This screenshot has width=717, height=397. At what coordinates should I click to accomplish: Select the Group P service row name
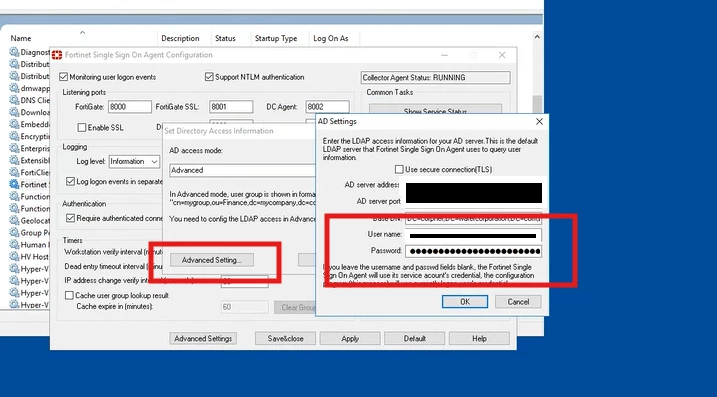(x=35, y=233)
